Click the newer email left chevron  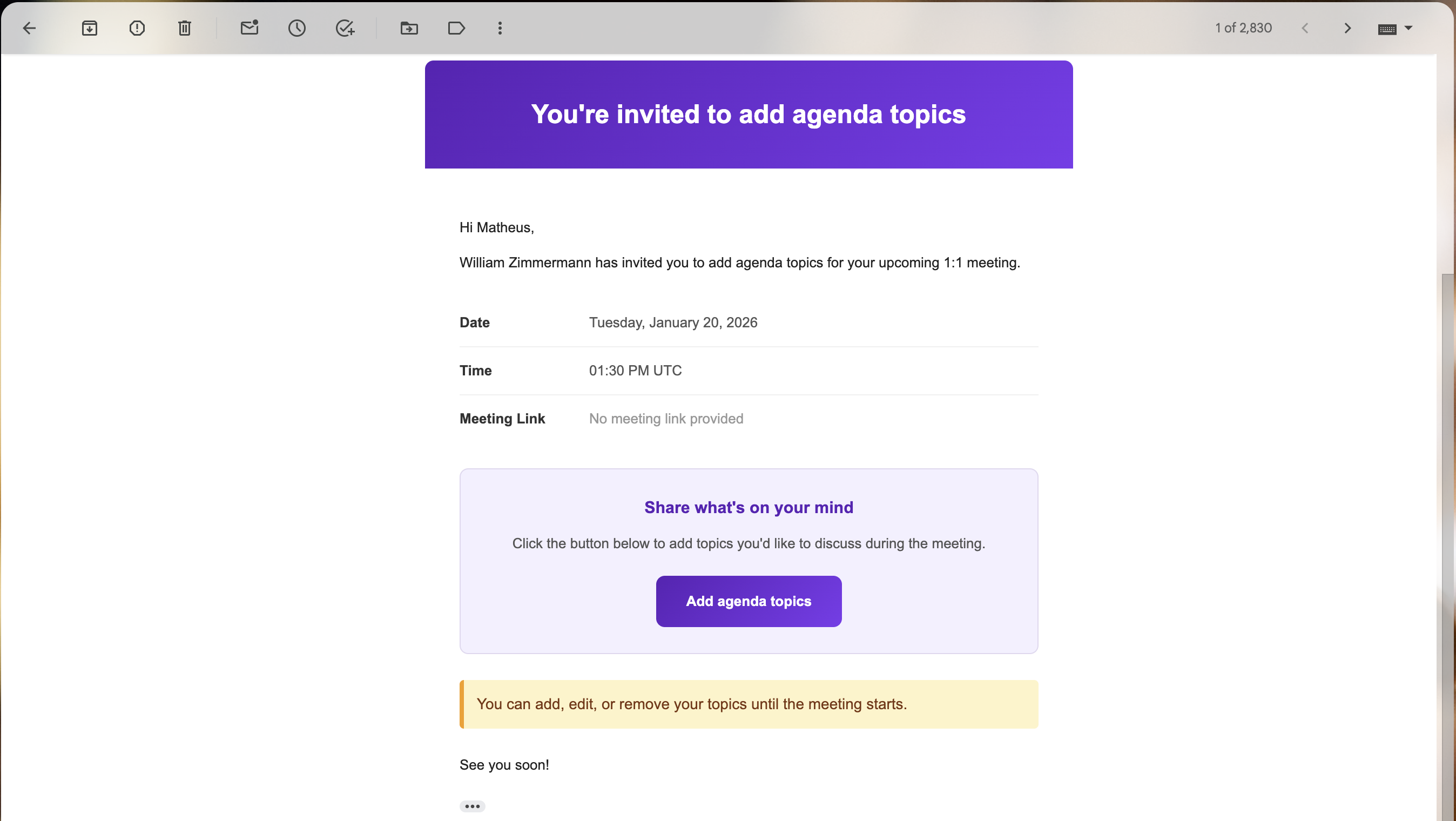[1305, 28]
